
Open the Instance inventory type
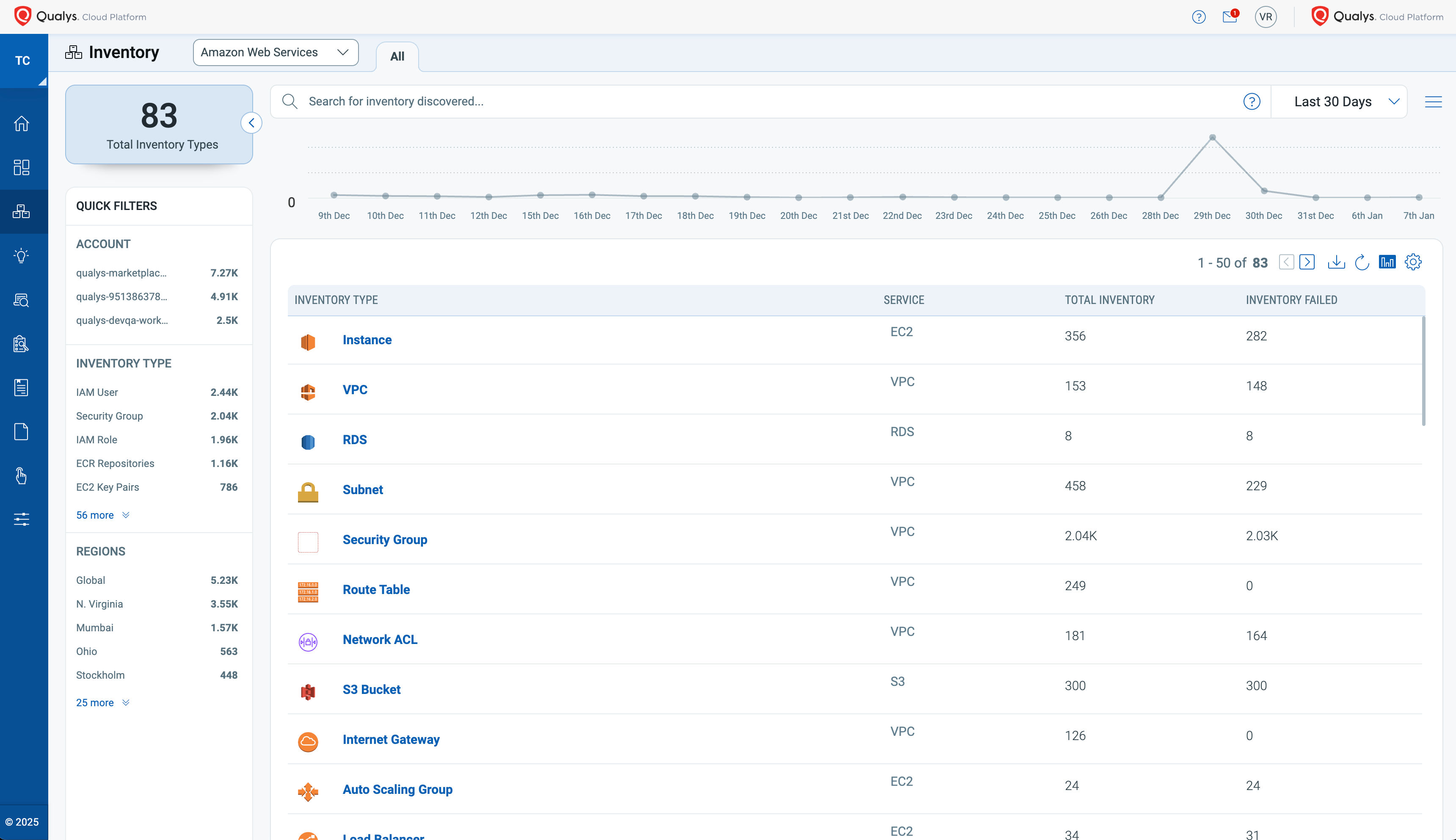(x=367, y=340)
